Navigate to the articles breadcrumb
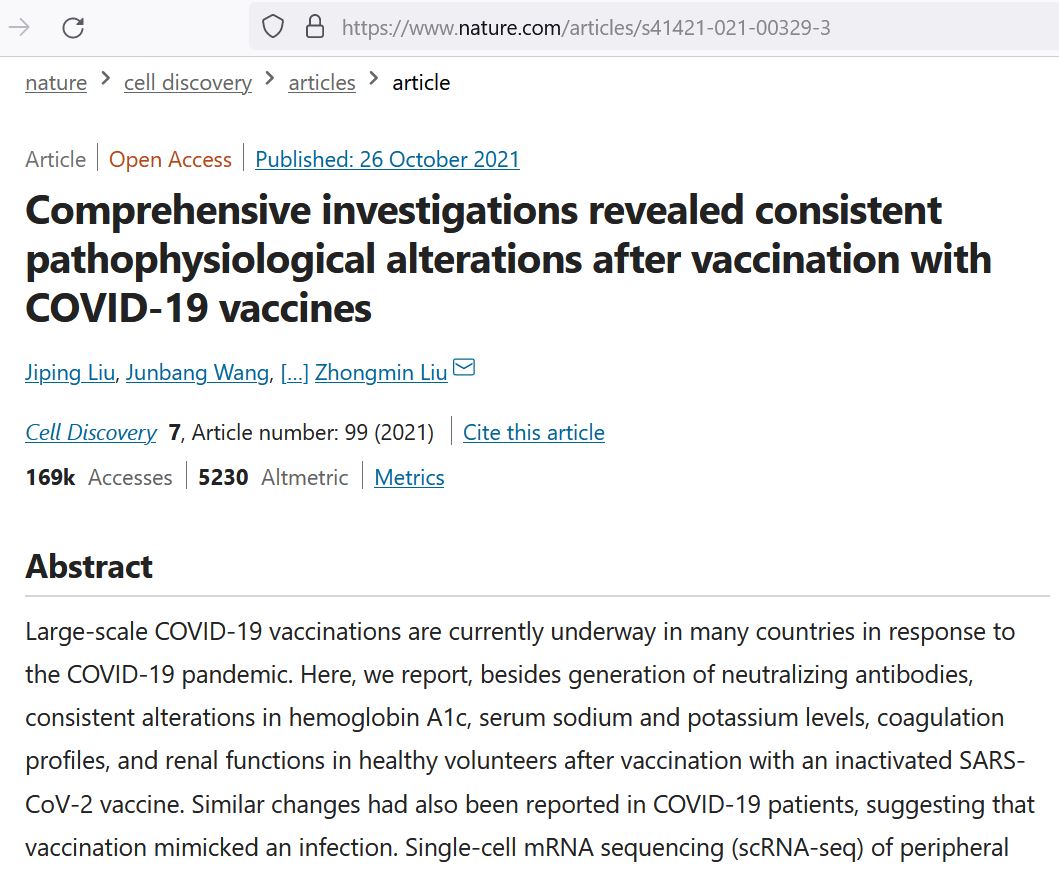The image size is (1059, 874). tap(322, 83)
